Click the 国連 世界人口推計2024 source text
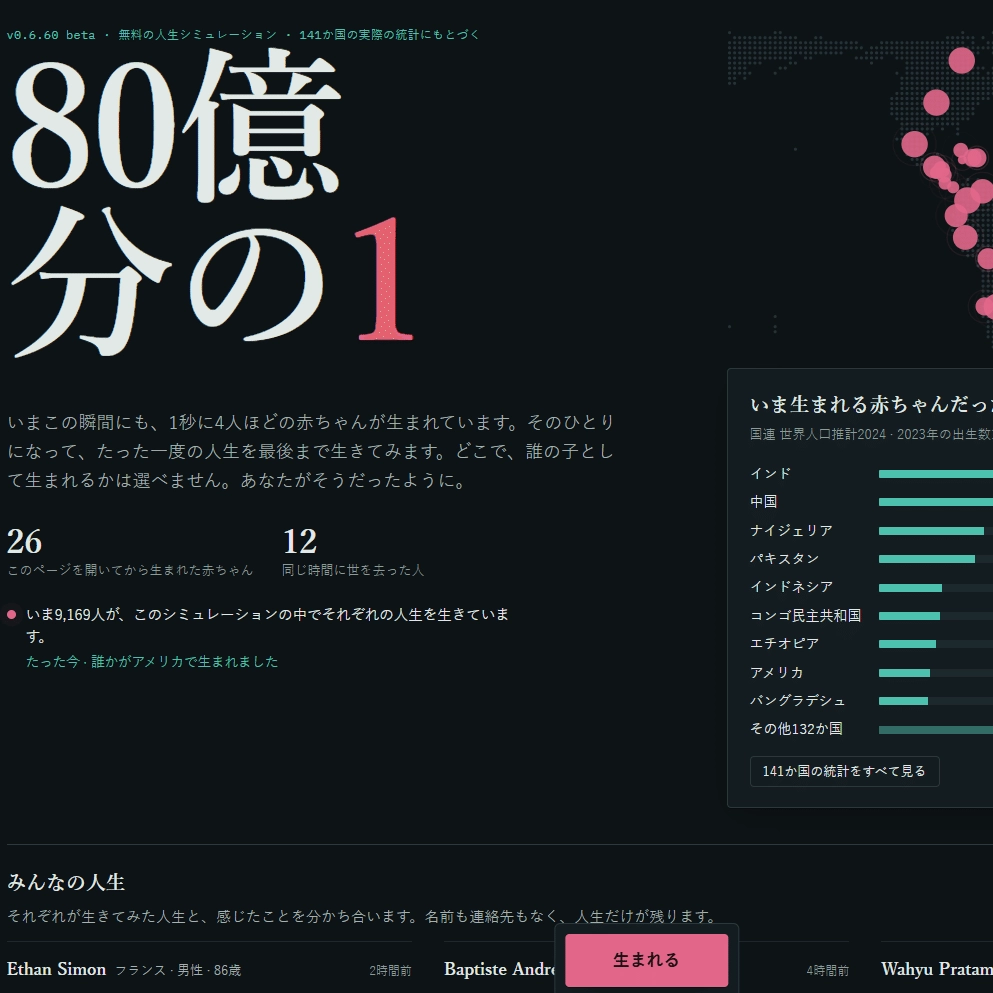 tap(871, 434)
